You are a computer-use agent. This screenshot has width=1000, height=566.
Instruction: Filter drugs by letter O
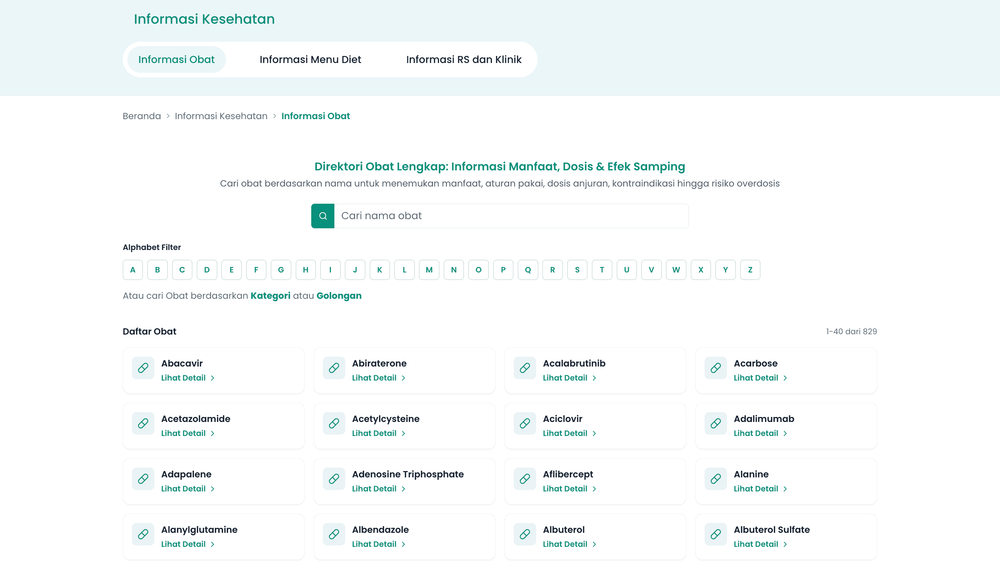(x=478, y=270)
